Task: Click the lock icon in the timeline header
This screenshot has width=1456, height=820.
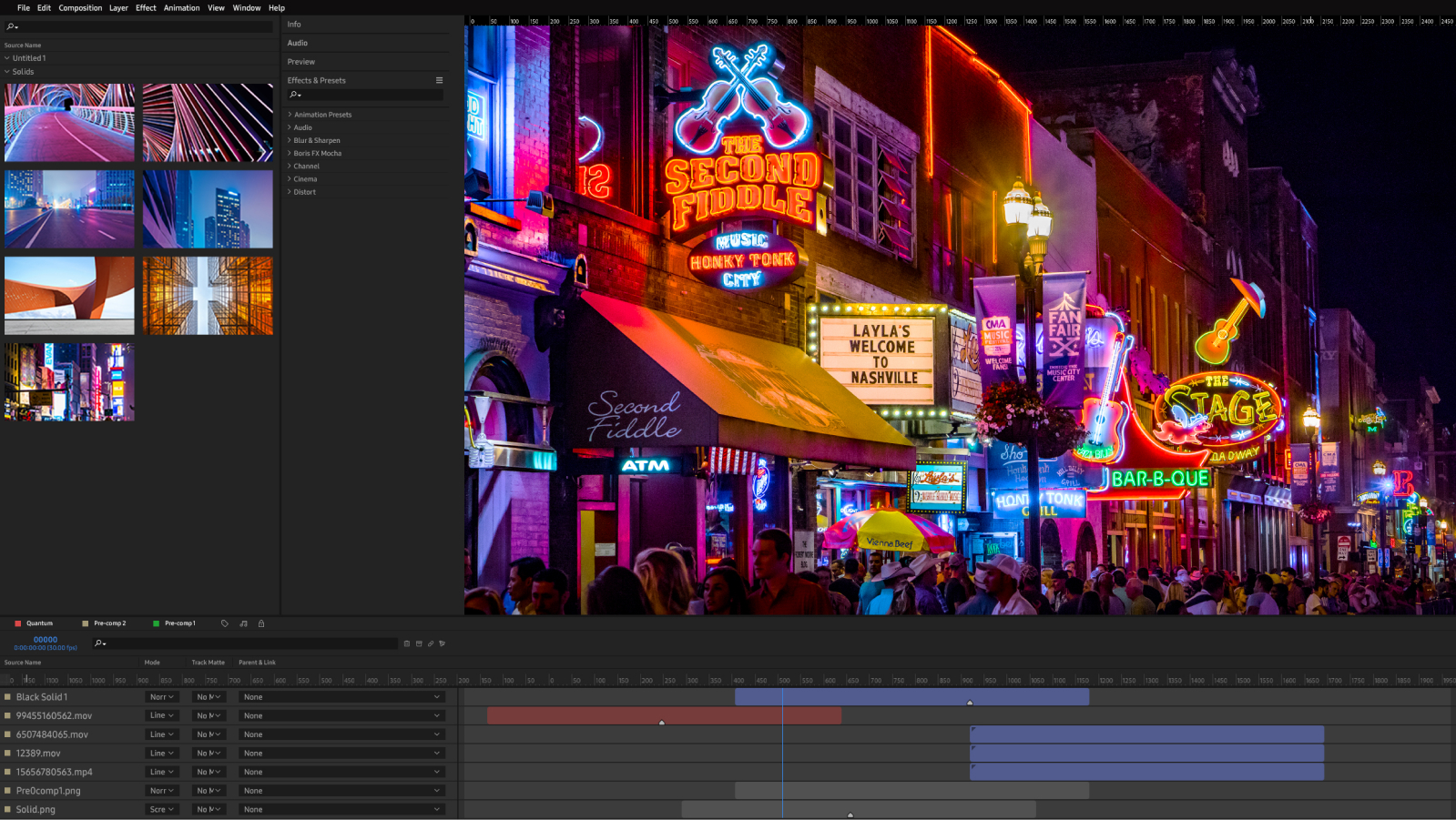Action: 261,623
